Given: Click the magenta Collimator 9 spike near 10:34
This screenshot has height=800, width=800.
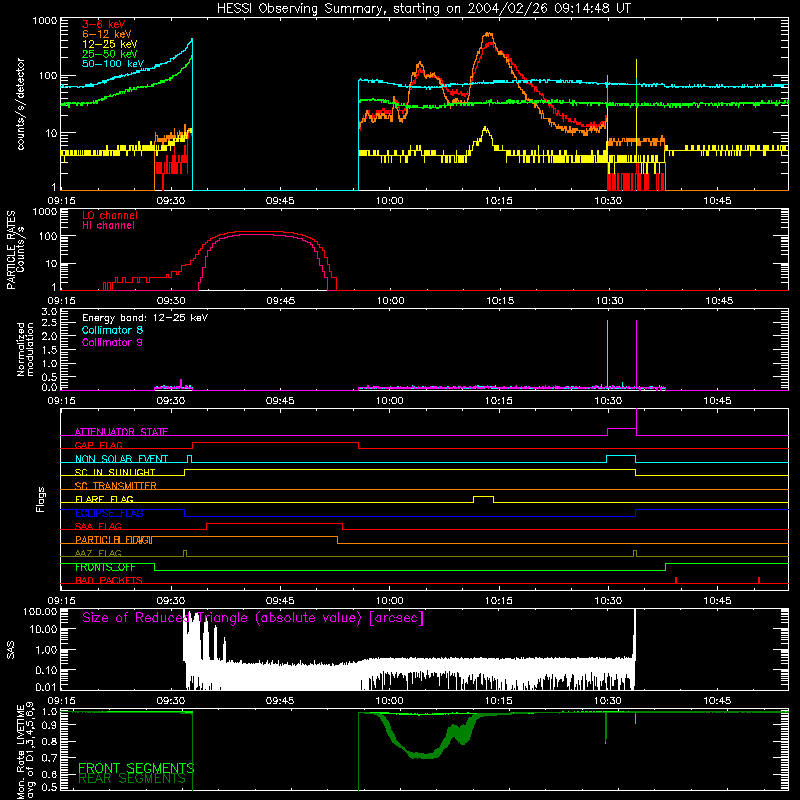Looking at the screenshot, I should pos(636,354).
